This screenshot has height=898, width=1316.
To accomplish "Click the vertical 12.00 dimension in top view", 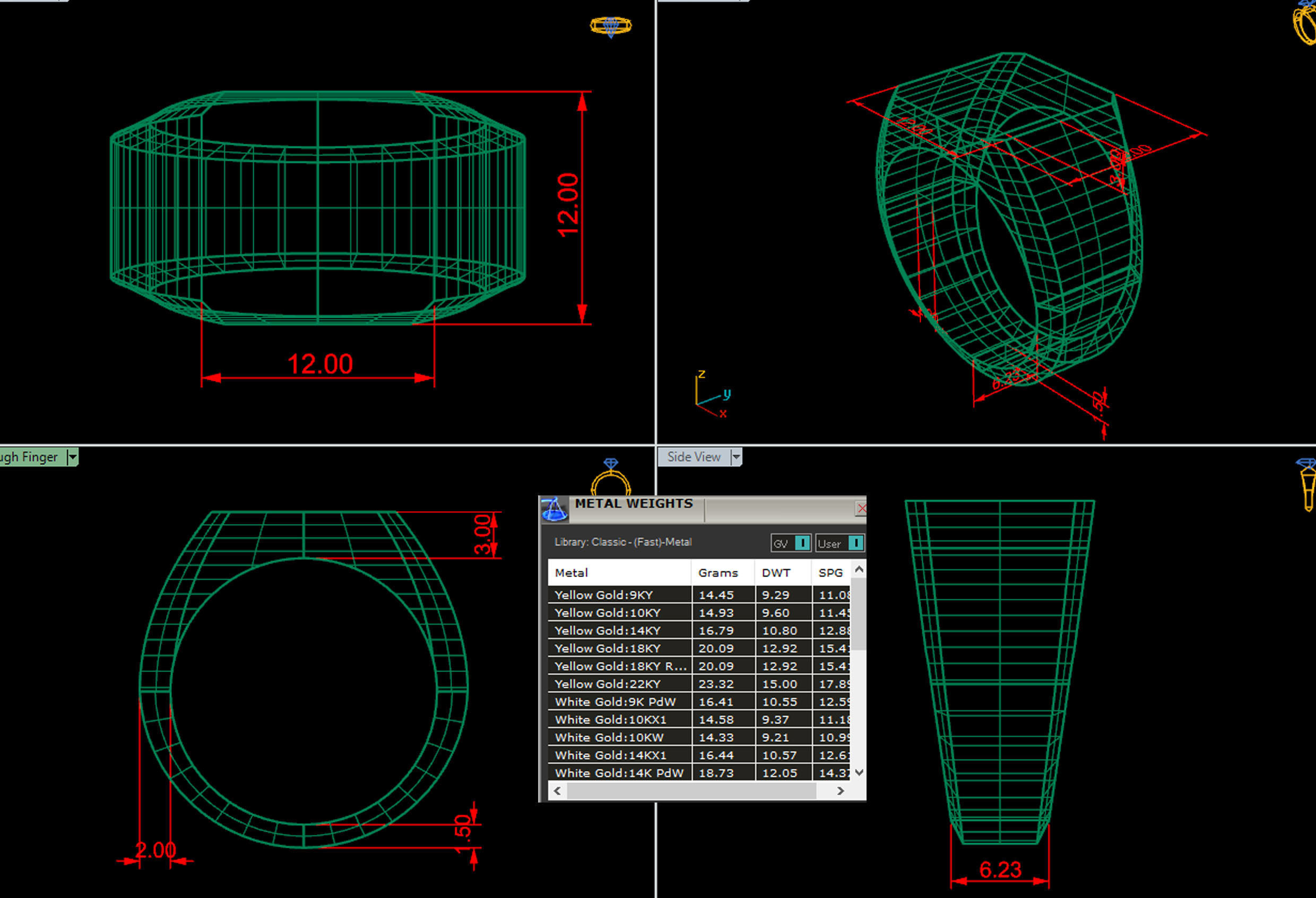I will (568, 205).
